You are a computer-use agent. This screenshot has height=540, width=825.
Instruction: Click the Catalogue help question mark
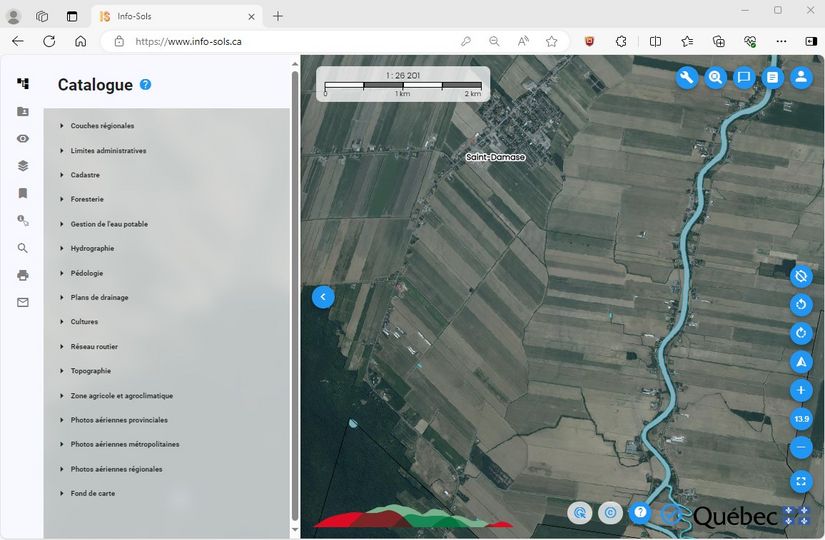coord(146,85)
